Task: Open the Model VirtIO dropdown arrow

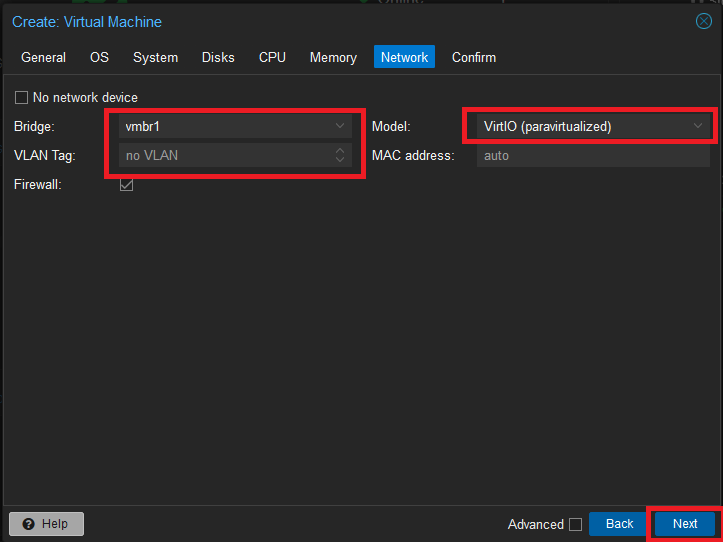Action: [x=698, y=126]
